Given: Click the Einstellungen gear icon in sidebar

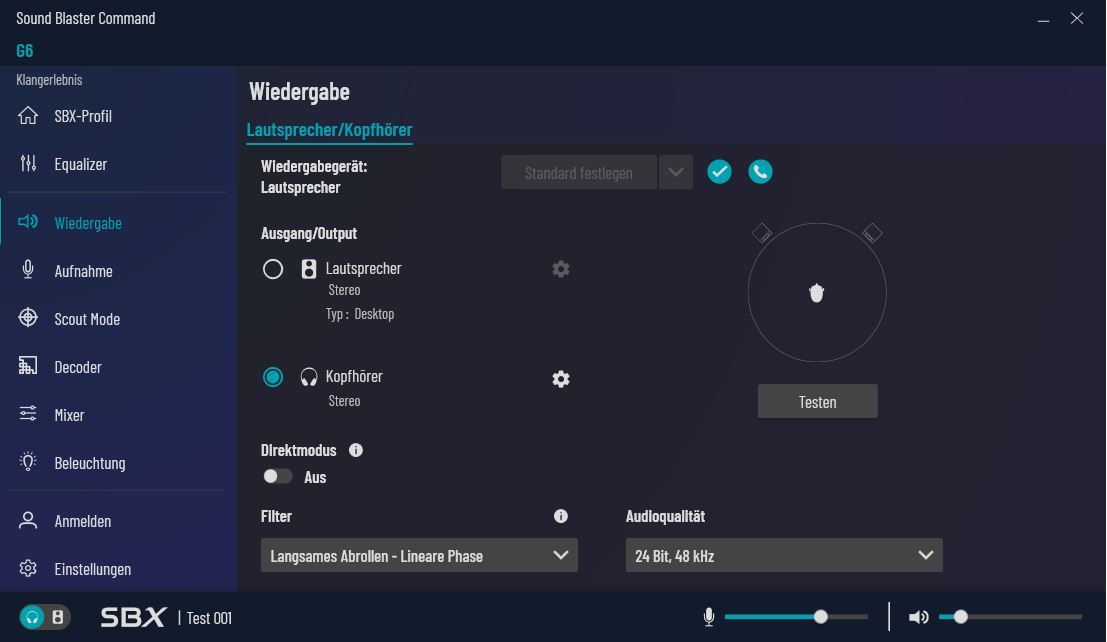Looking at the screenshot, I should coord(28,568).
